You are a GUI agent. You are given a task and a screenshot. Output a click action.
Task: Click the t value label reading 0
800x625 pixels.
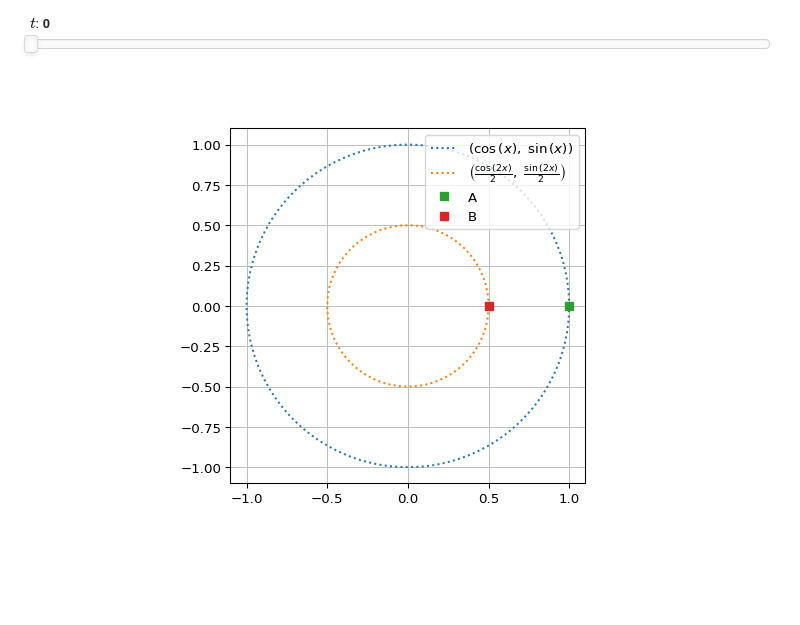(46, 24)
